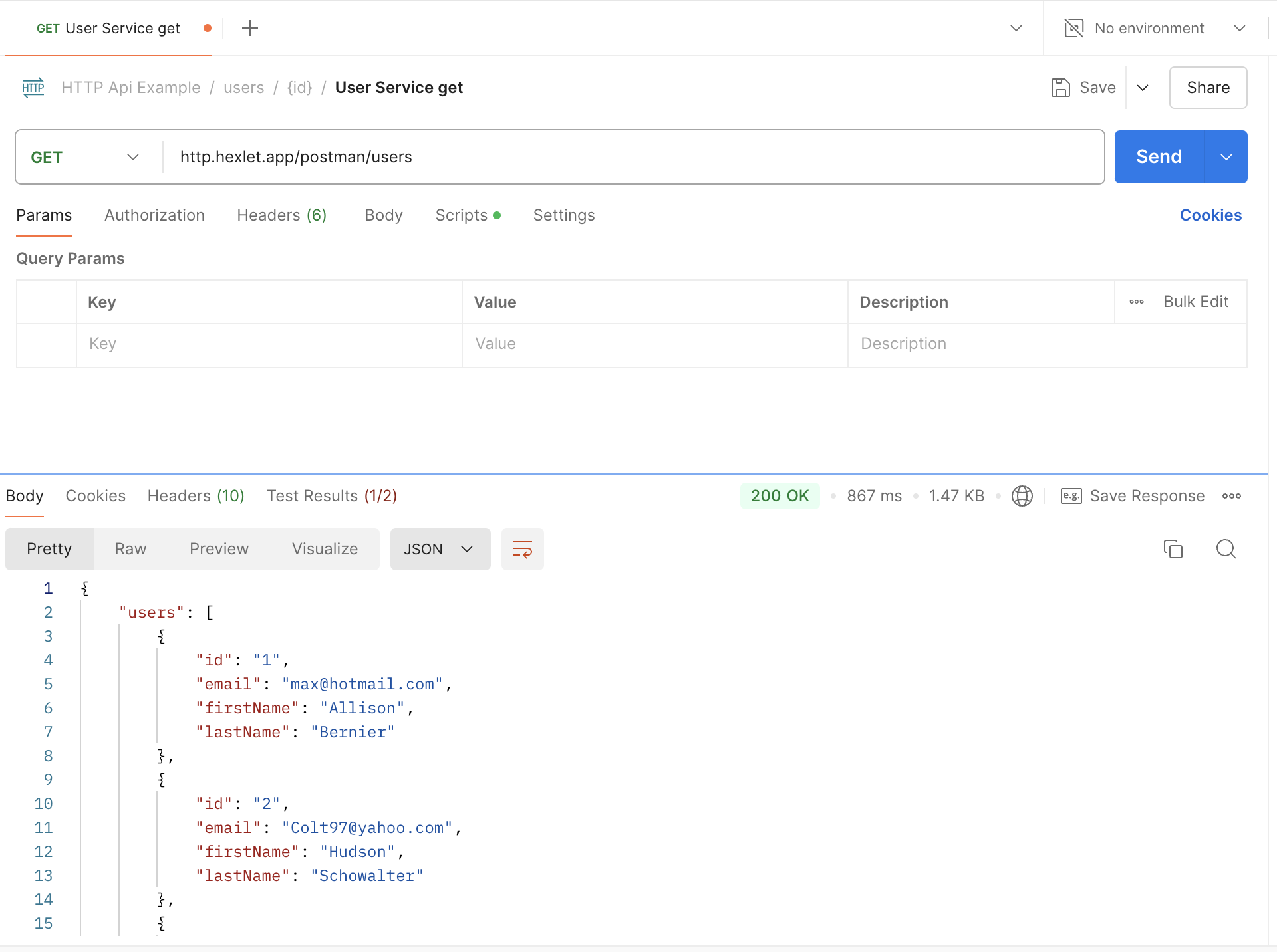Click the no environment icon
The image size is (1277, 952).
point(1074,28)
